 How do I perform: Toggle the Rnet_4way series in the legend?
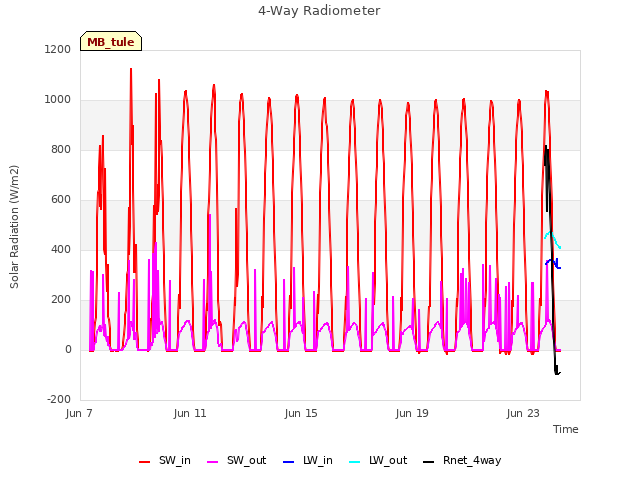[462, 461]
